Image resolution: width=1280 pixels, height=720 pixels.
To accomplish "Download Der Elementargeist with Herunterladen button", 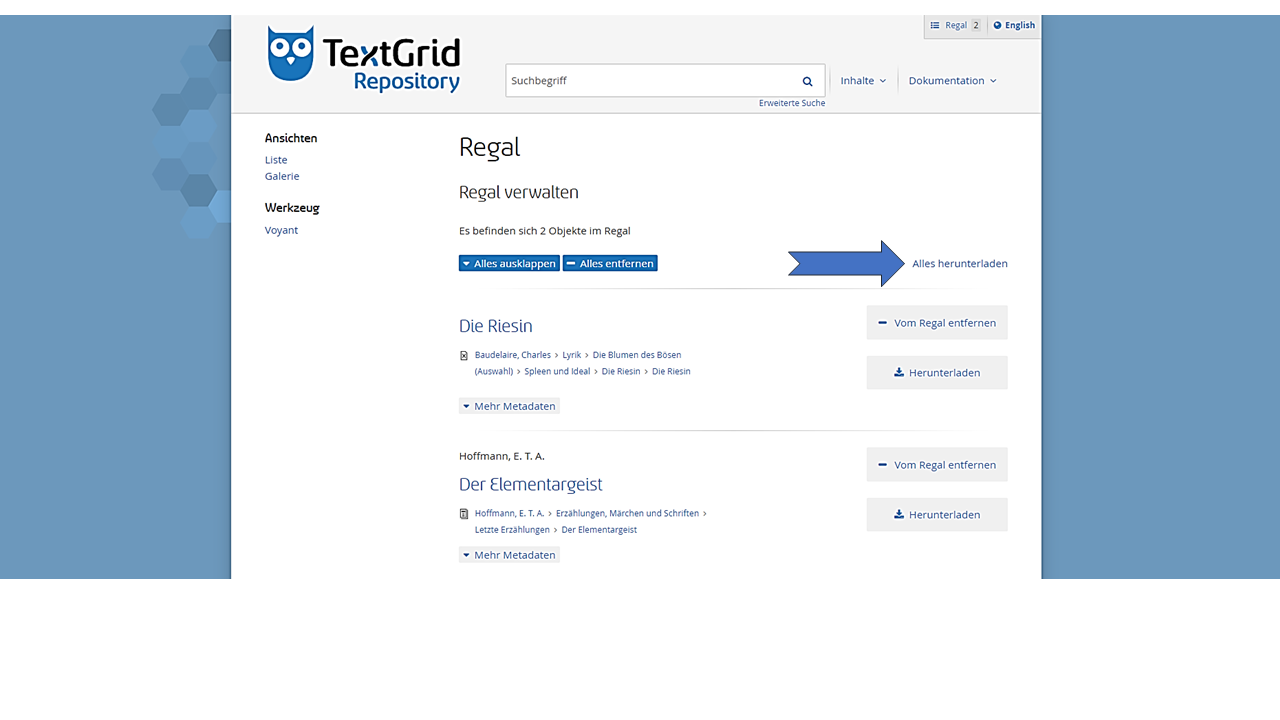I will point(937,515).
